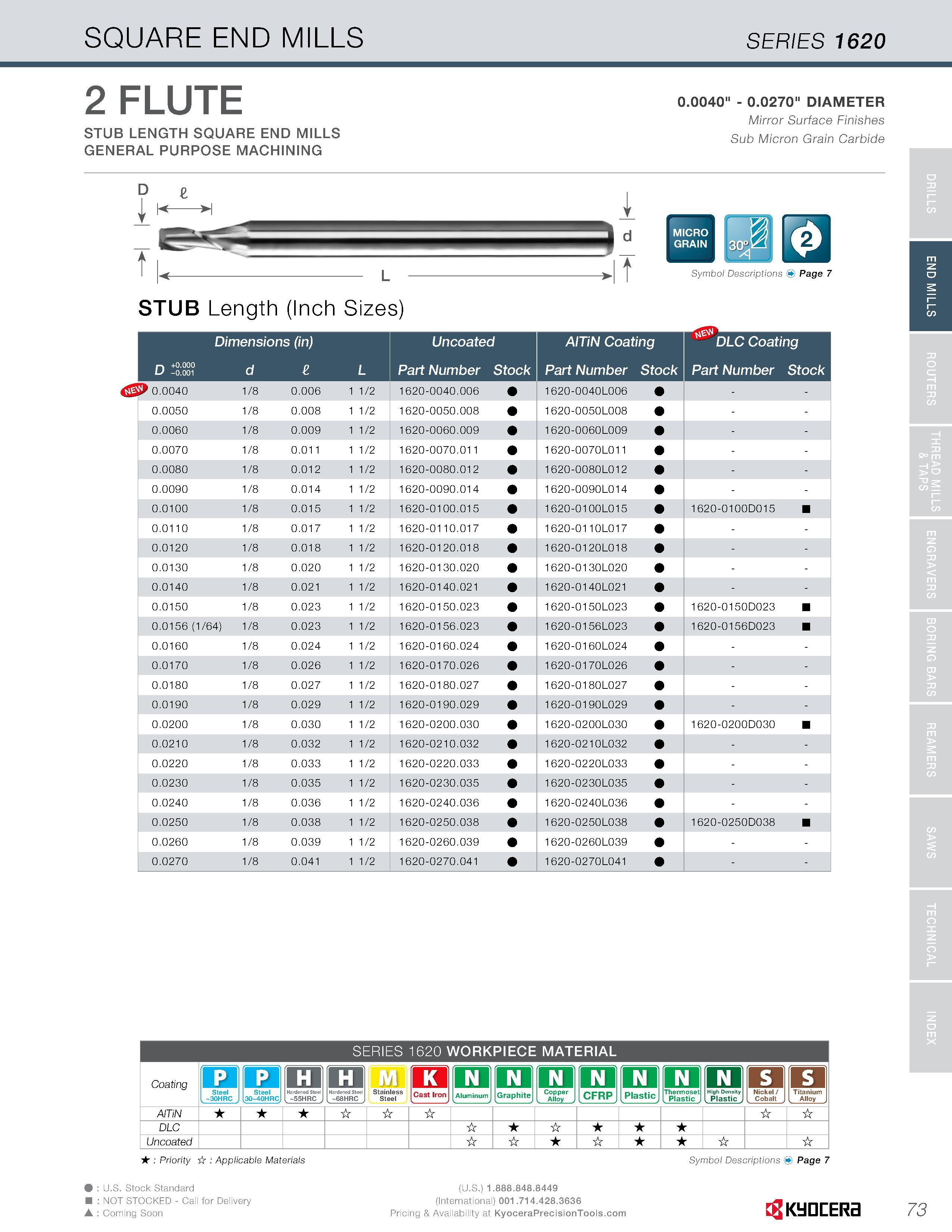This screenshot has width=952, height=1232.
Task: Open the Reamers section tab
Action: coord(931,749)
